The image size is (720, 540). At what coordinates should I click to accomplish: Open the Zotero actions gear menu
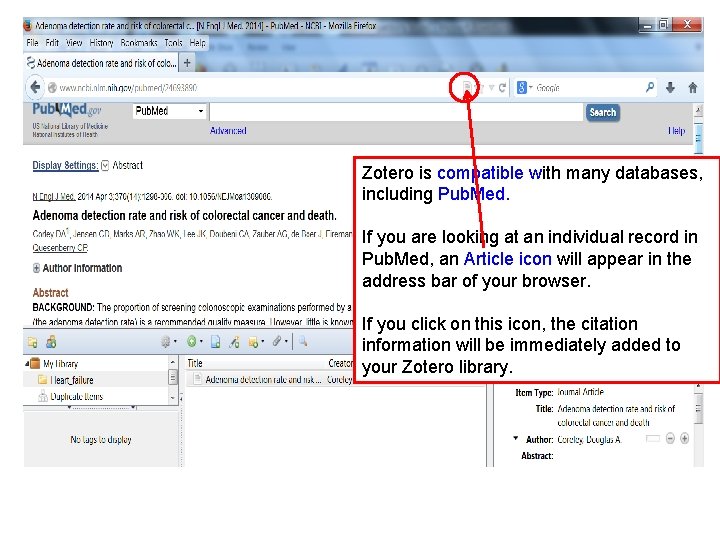(168, 342)
